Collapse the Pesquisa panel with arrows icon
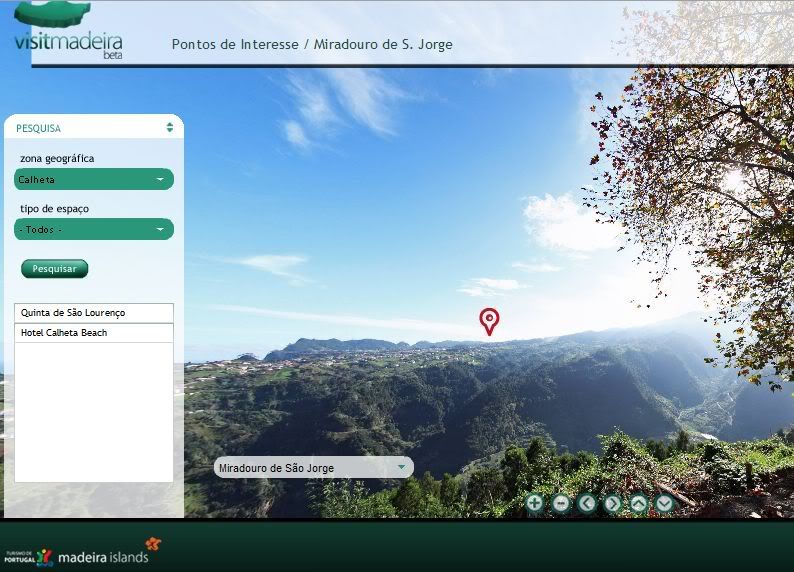Viewport: 794px width, 572px height. 170,128
